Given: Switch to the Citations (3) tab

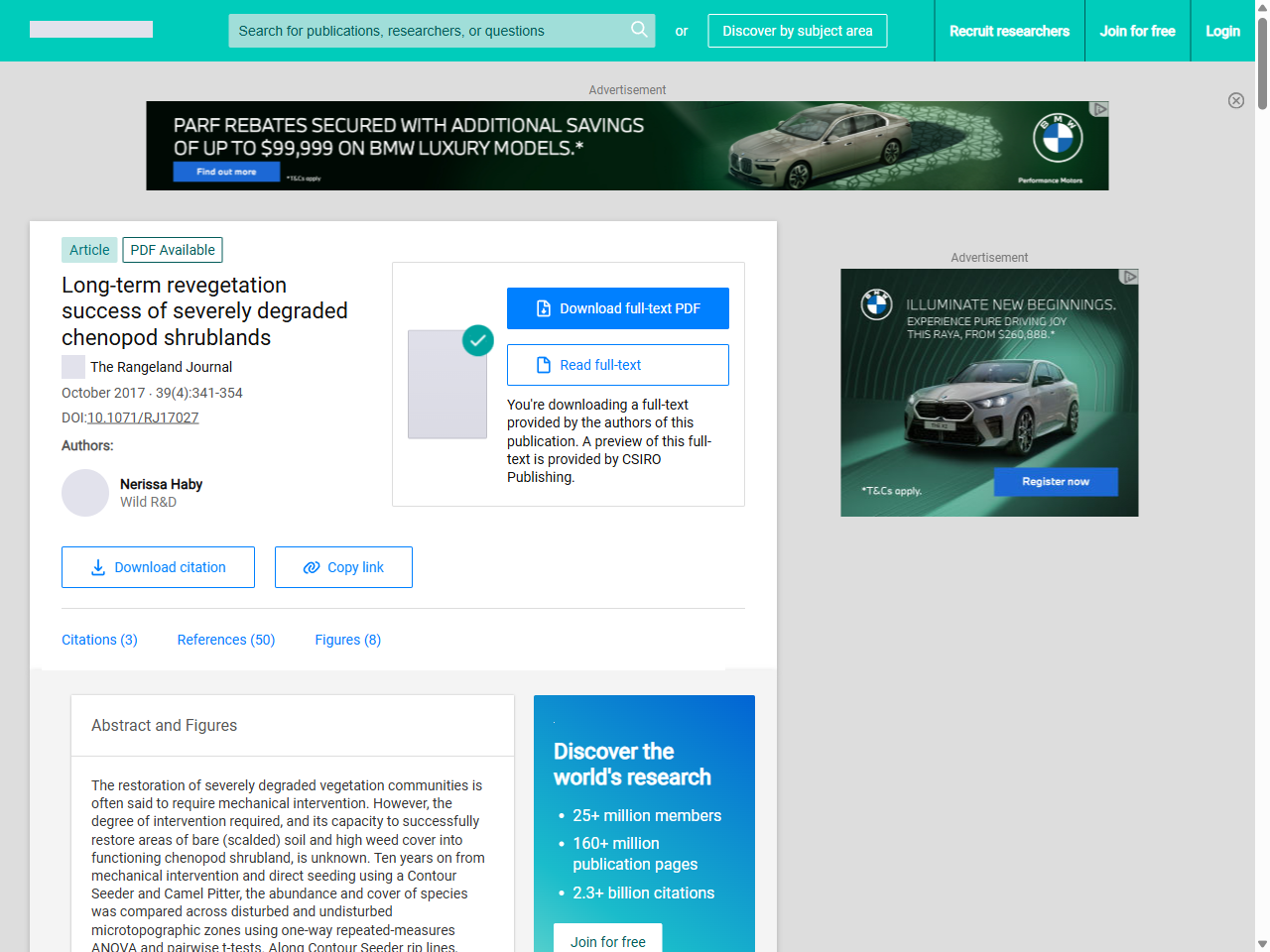Looking at the screenshot, I should [x=99, y=640].
